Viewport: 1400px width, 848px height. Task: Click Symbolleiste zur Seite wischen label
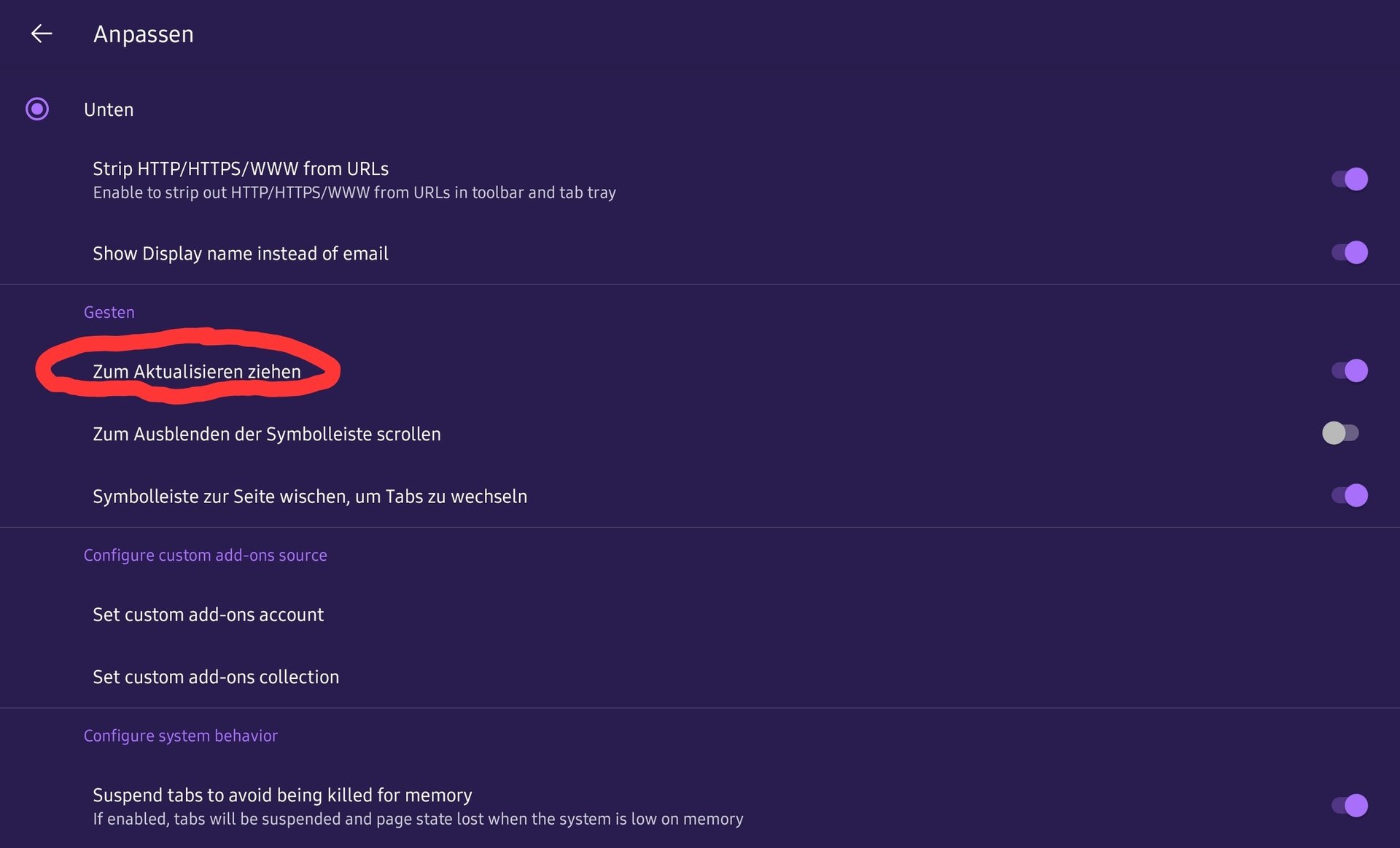click(310, 497)
